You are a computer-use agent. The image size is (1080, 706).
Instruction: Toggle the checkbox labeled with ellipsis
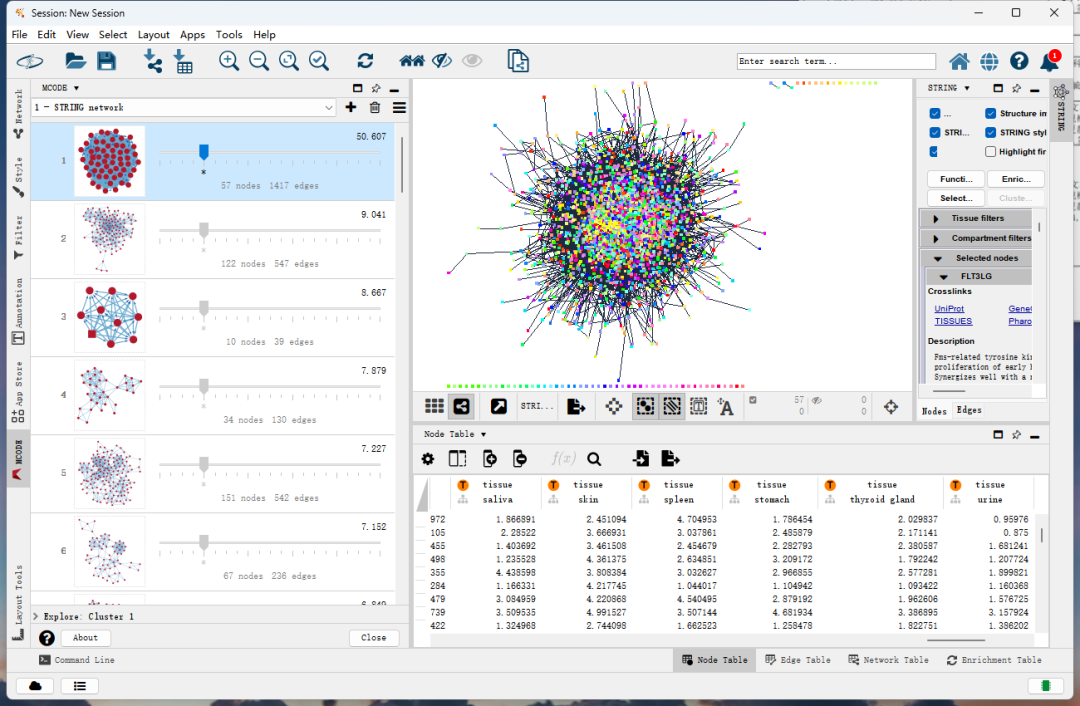pos(935,113)
